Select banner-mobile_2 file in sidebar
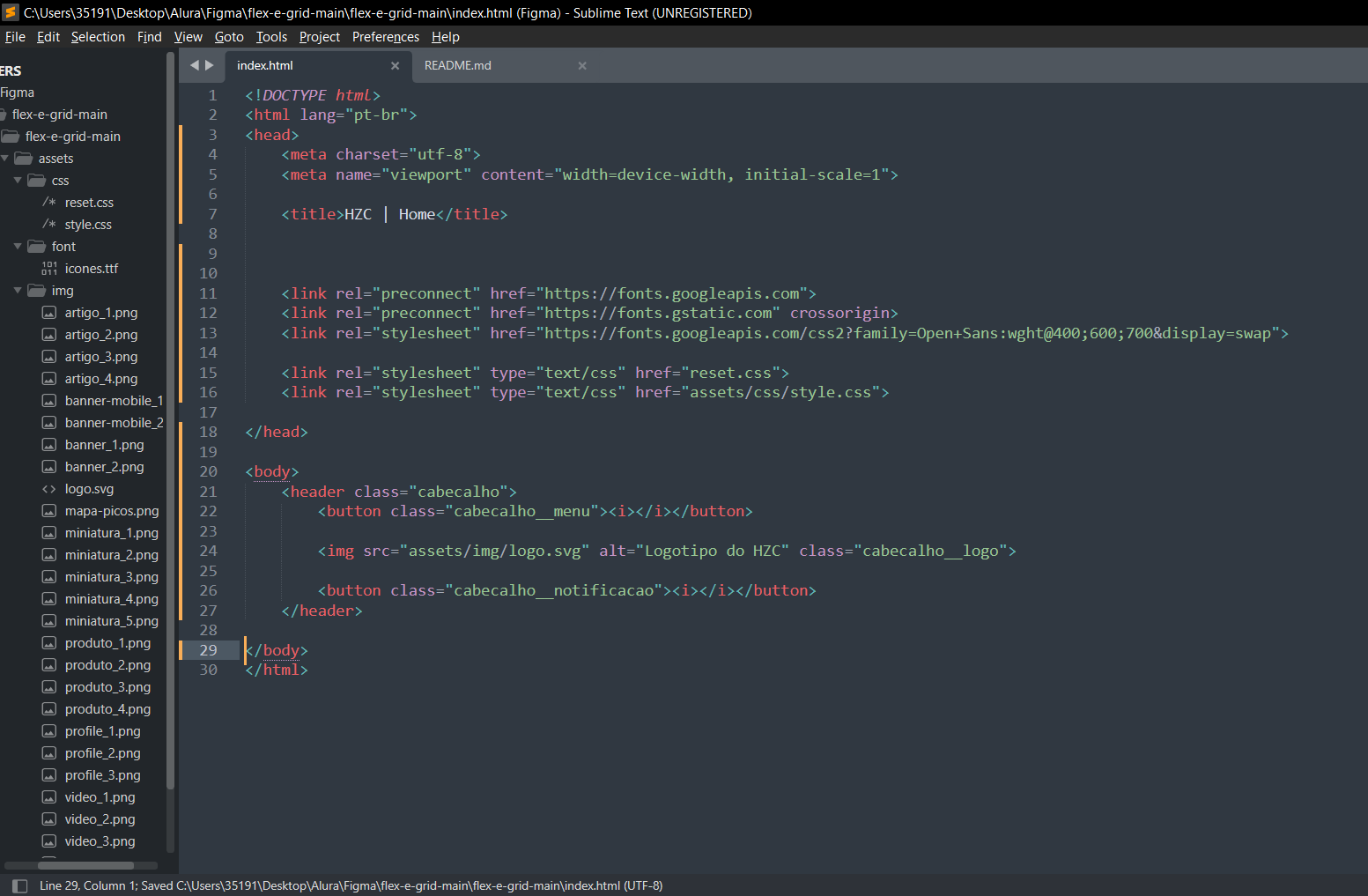 click(x=114, y=423)
